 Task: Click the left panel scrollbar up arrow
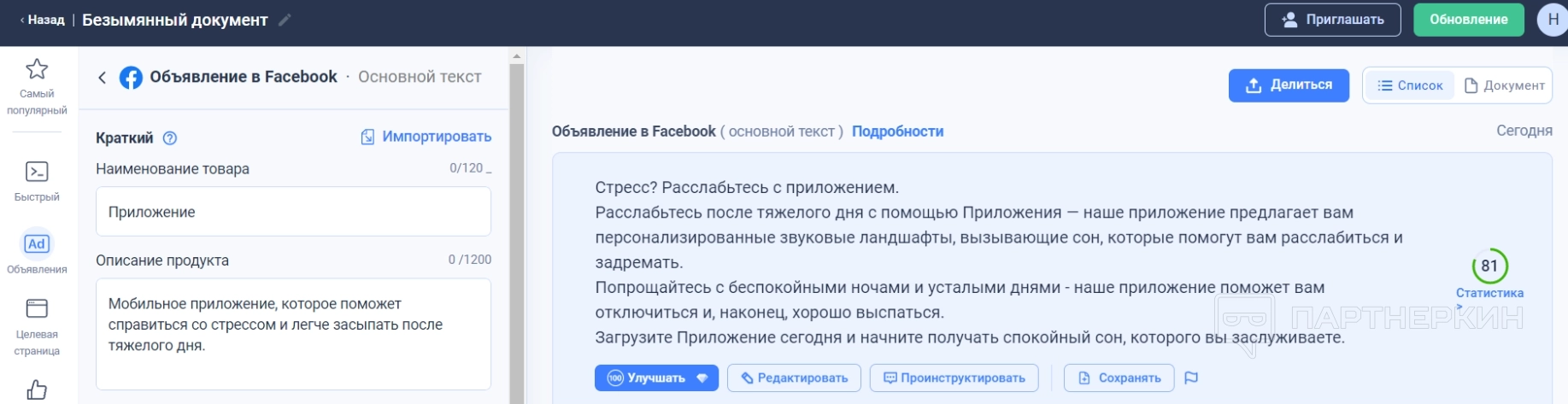point(516,56)
